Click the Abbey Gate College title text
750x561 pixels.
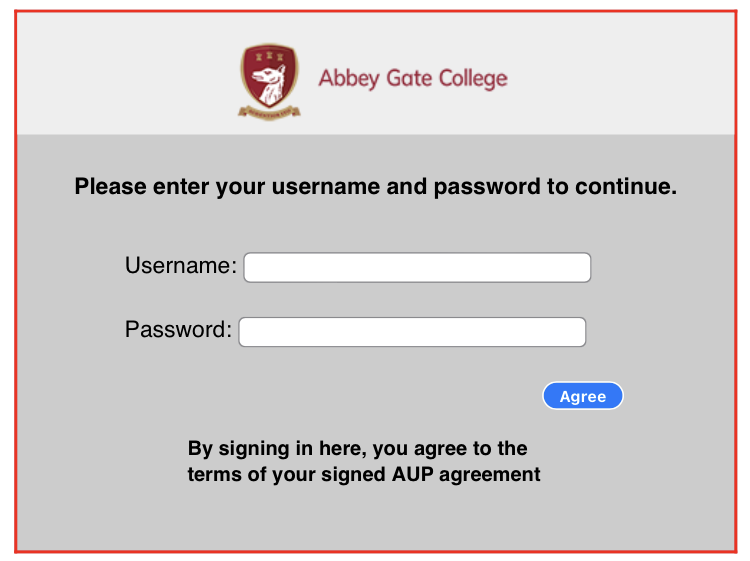tap(413, 78)
